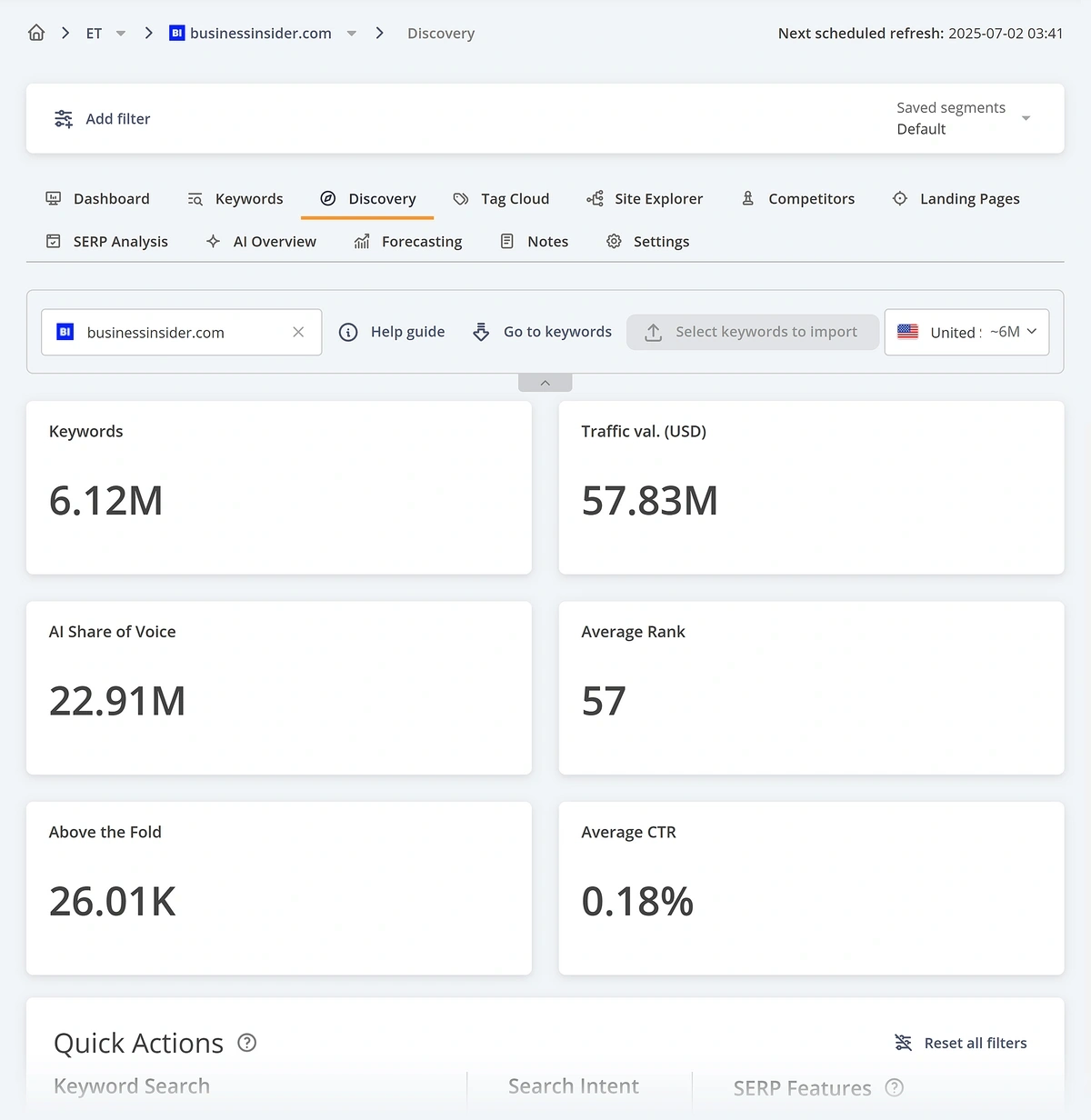Open the Site Explorer tab
The width and height of the screenshot is (1091, 1120).
(645, 198)
